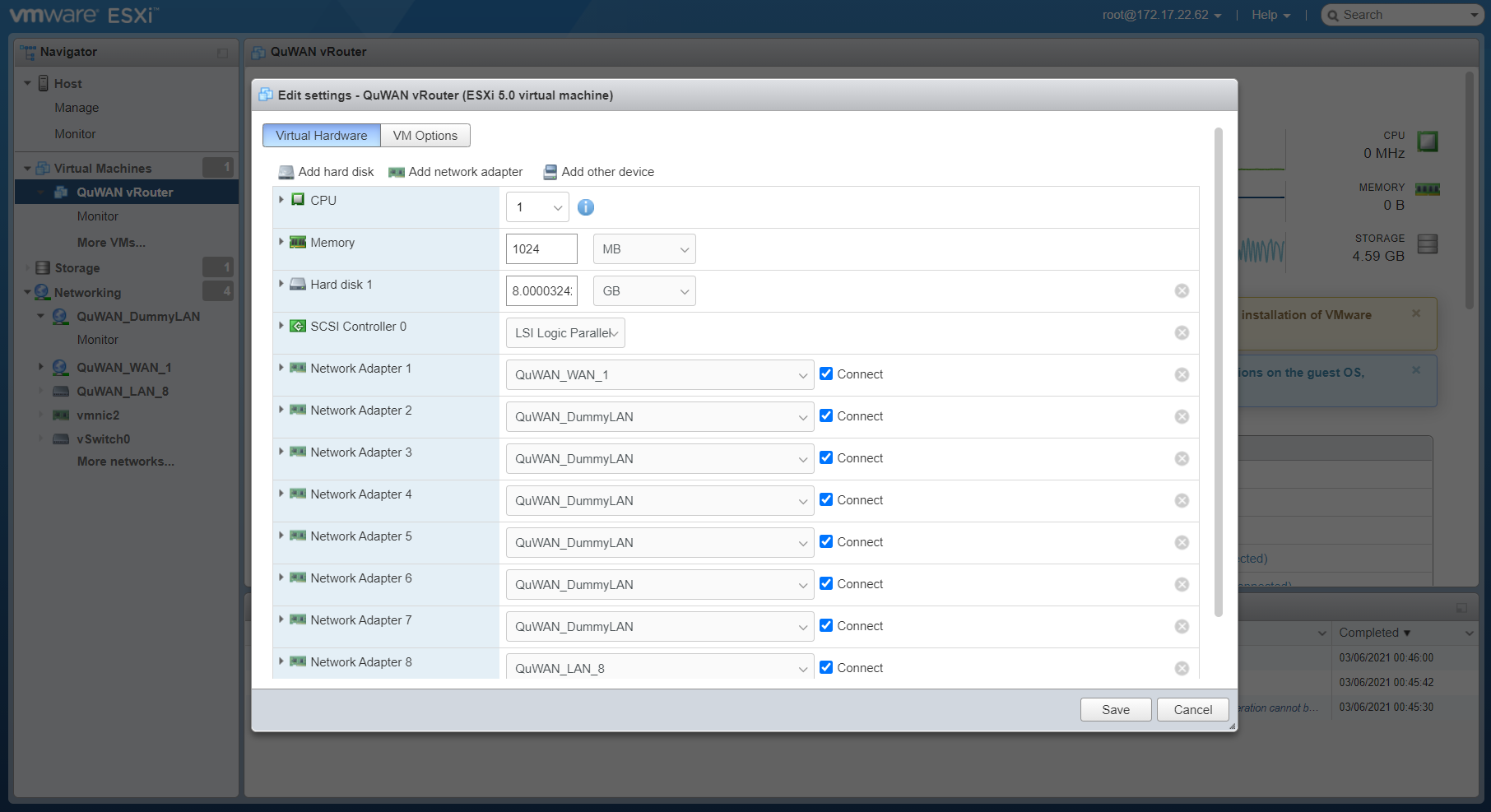The height and width of the screenshot is (812, 1491).
Task: Click the Memory size input field
Action: [x=541, y=249]
